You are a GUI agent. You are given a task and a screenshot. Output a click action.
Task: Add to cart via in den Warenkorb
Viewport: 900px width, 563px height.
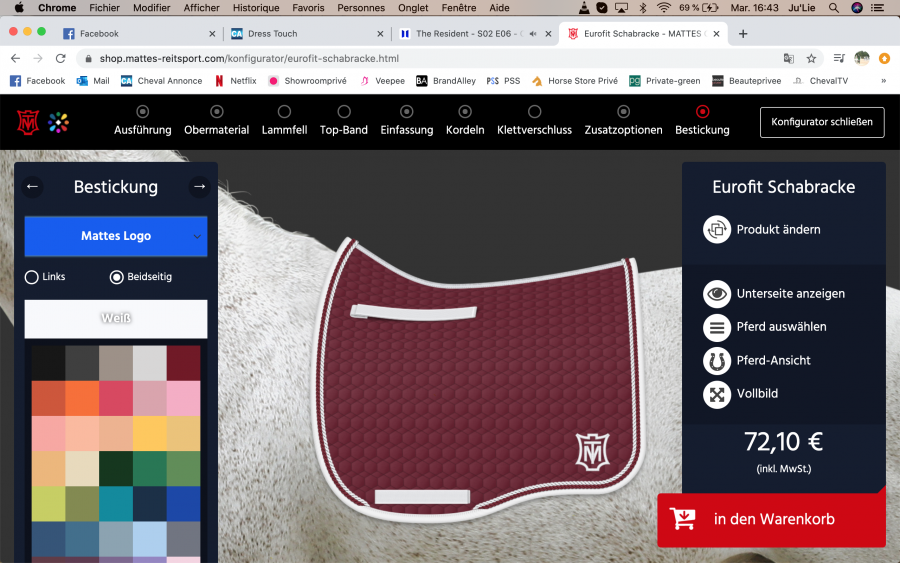[x=773, y=519]
